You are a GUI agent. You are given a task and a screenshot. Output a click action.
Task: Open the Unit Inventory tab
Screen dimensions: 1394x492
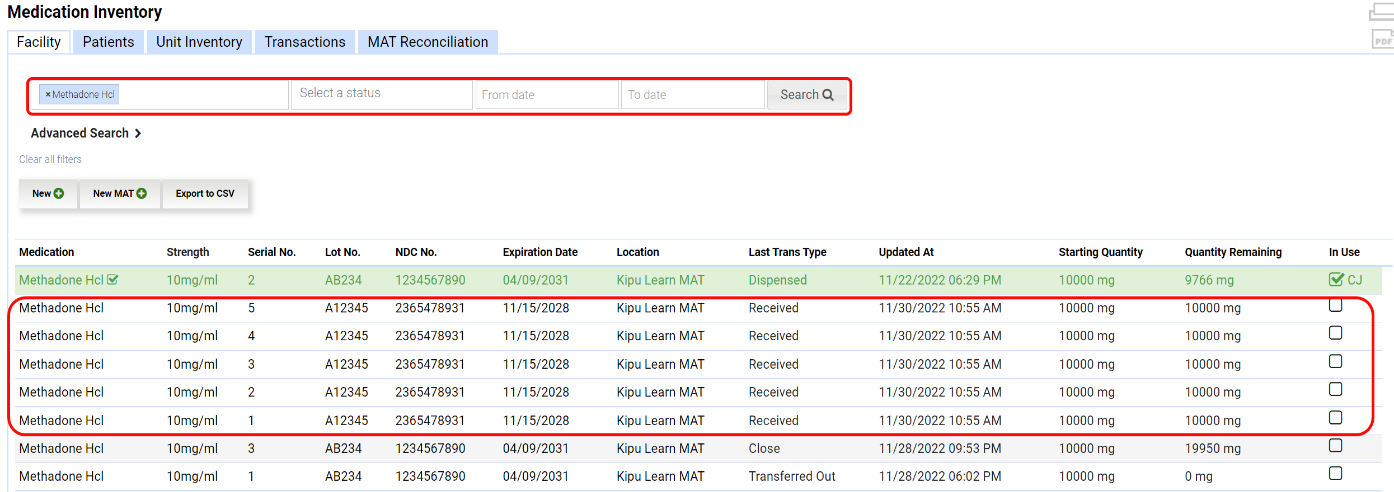click(199, 42)
